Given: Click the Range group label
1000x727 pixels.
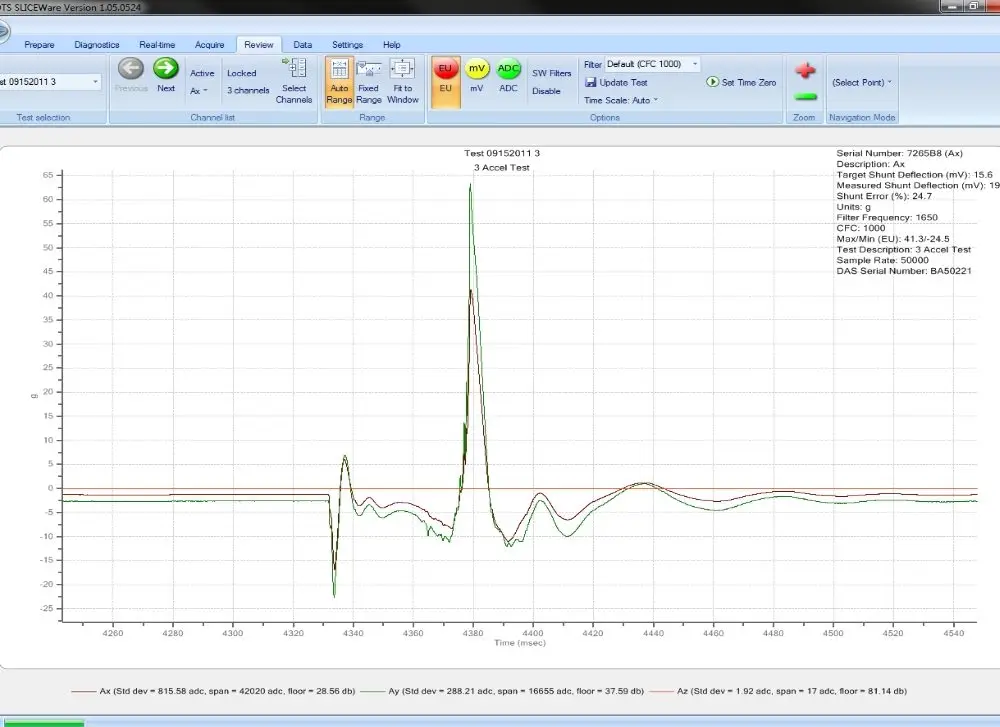Looking at the screenshot, I should click(372, 117).
